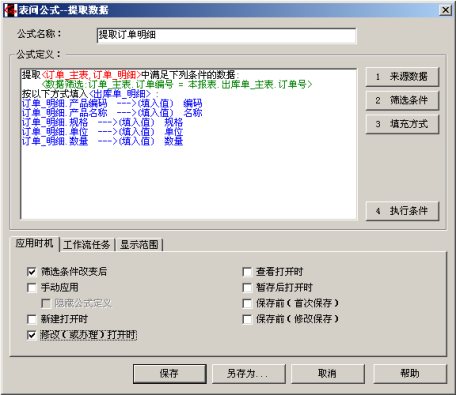Enable the 保存前(修改保存) checkbox

click(247, 319)
